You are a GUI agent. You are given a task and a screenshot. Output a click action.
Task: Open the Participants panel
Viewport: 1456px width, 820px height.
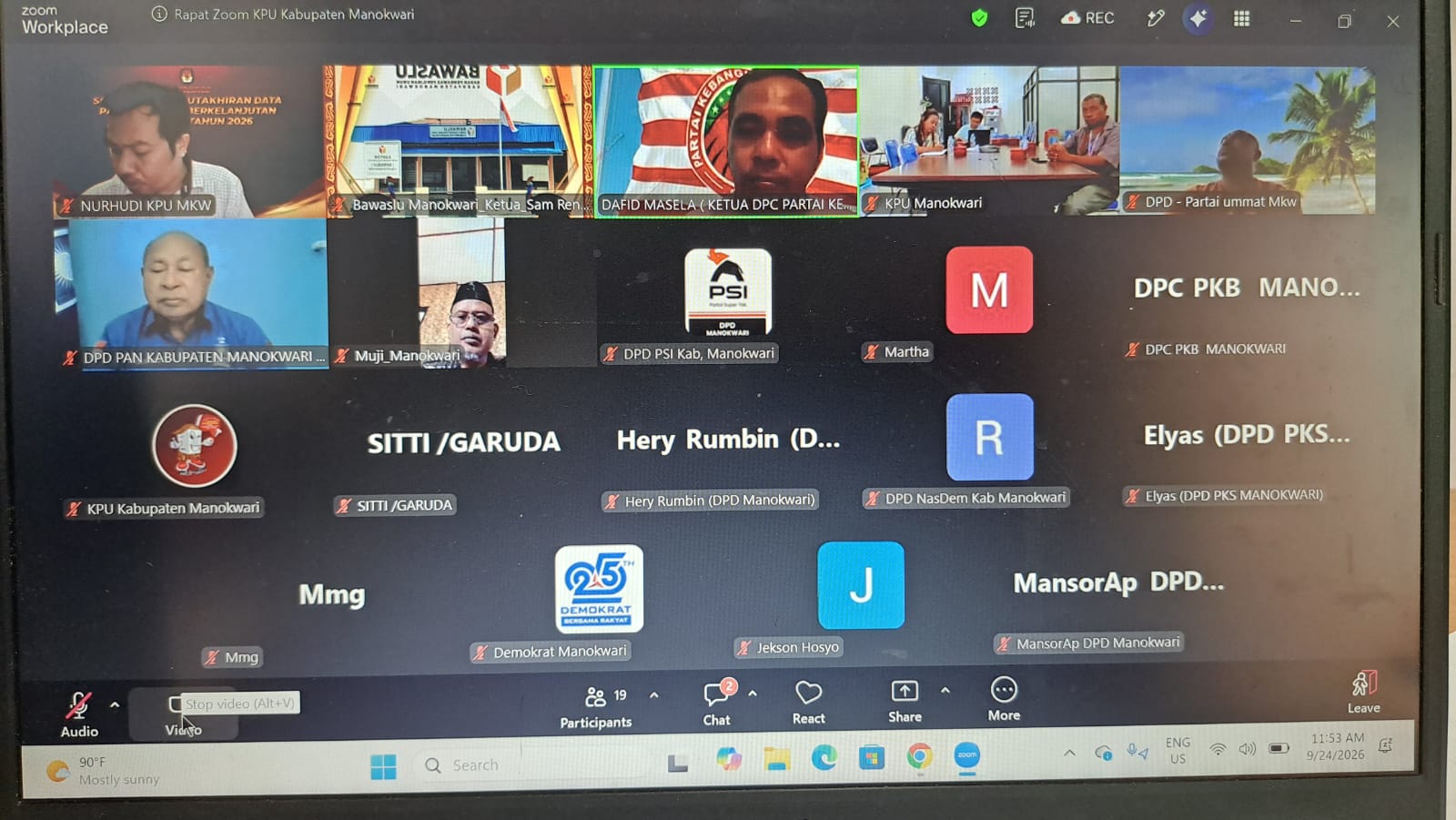[596, 708]
